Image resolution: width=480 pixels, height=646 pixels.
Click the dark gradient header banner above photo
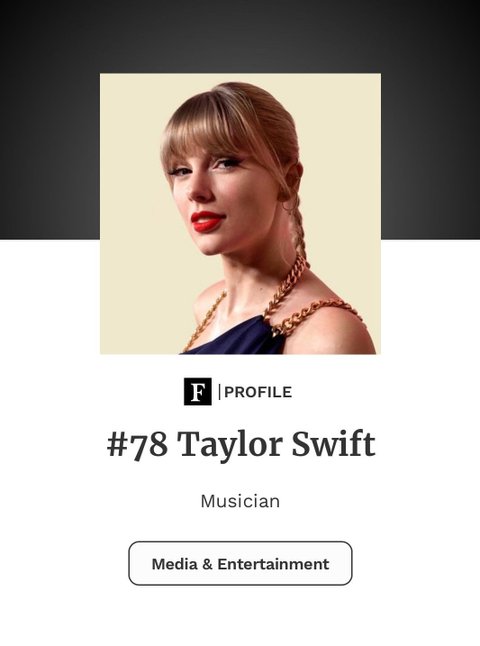tap(240, 36)
